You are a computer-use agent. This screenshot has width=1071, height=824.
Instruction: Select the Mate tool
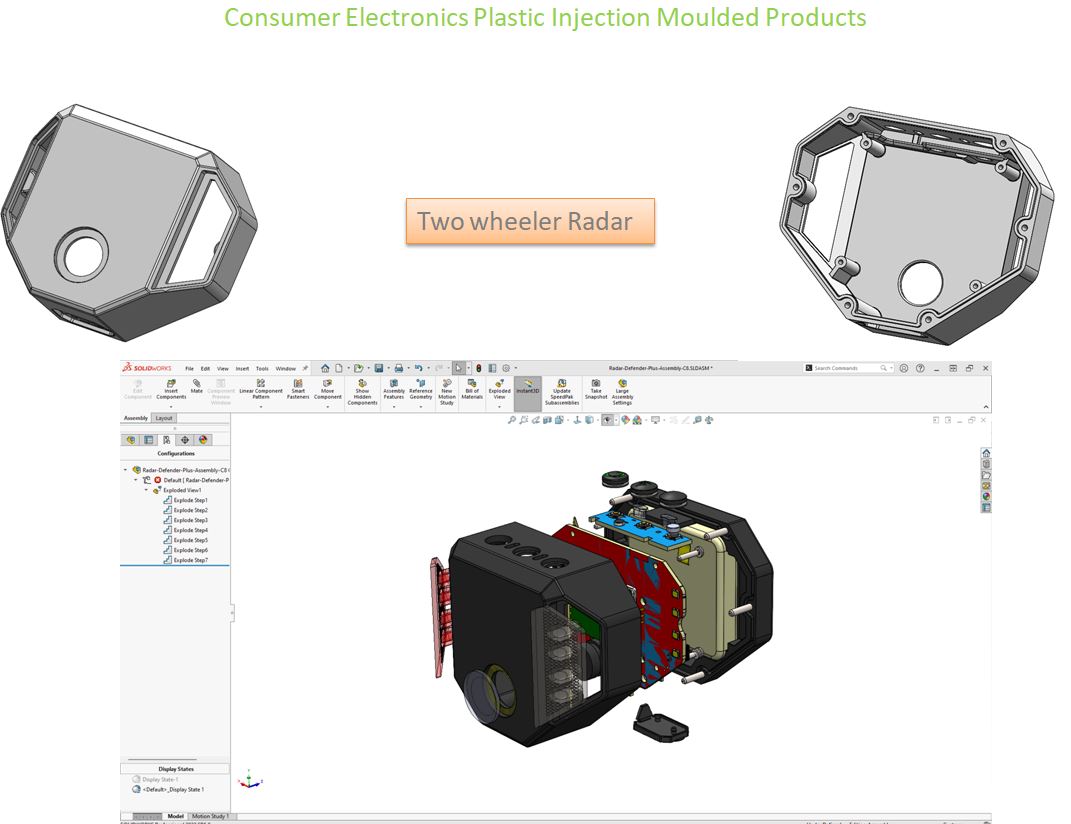pos(197,387)
